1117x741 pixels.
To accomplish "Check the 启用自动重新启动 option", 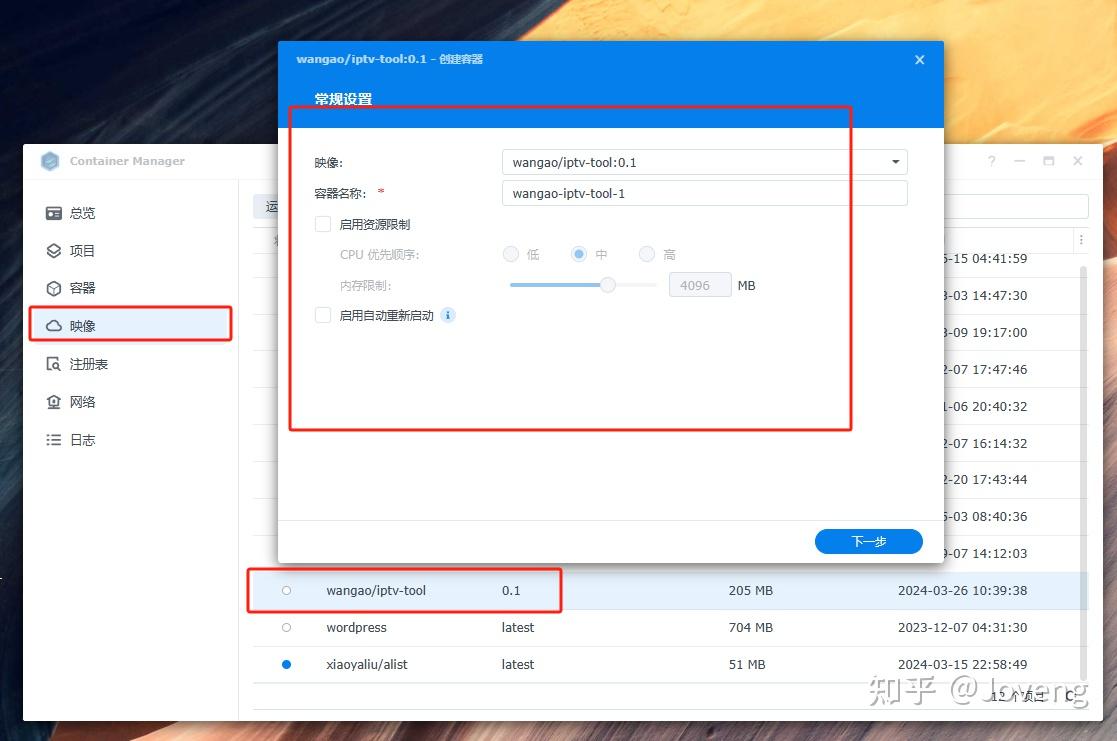I will click(322, 315).
